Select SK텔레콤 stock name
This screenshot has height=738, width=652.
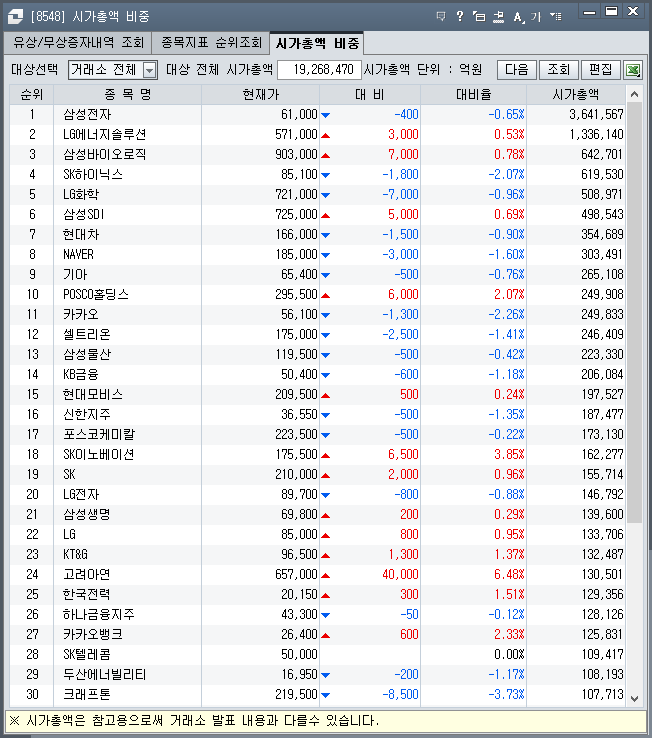(x=87, y=655)
